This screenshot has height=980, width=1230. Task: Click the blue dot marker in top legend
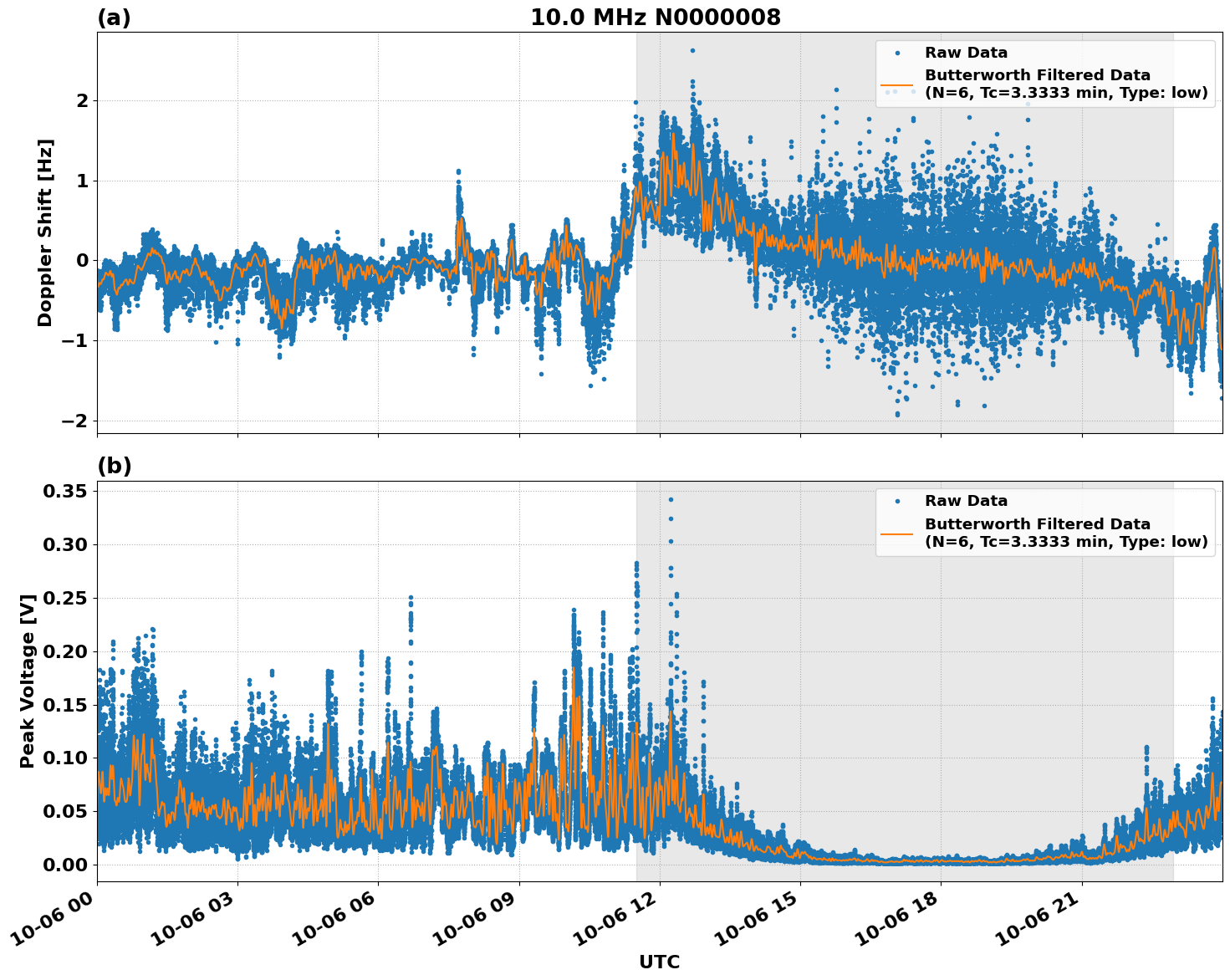(x=897, y=53)
